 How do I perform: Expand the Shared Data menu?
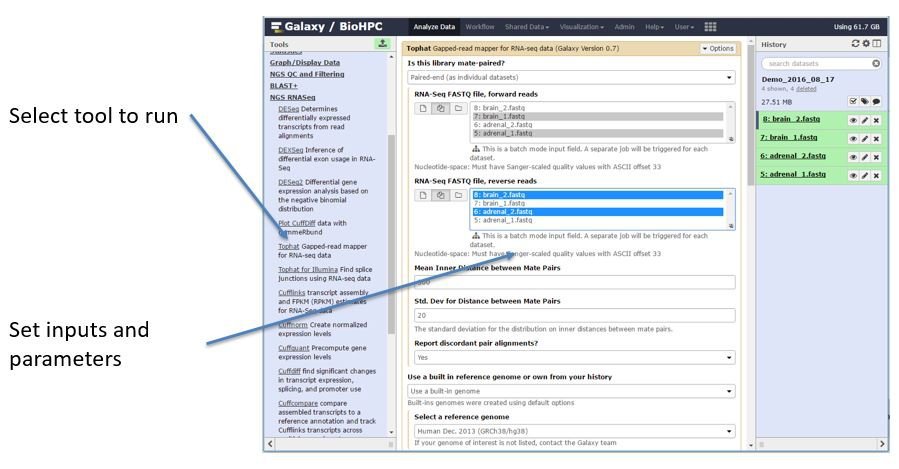(527, 27)
